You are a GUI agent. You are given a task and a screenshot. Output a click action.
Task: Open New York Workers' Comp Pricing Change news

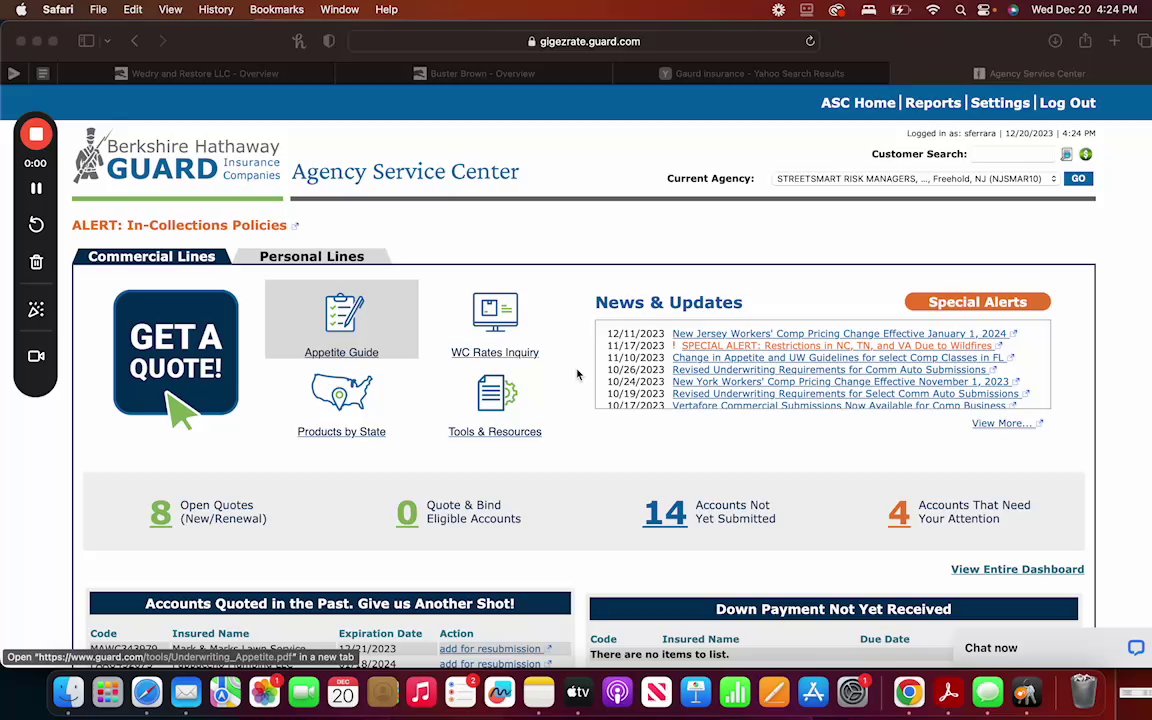(x=840, y=382)
